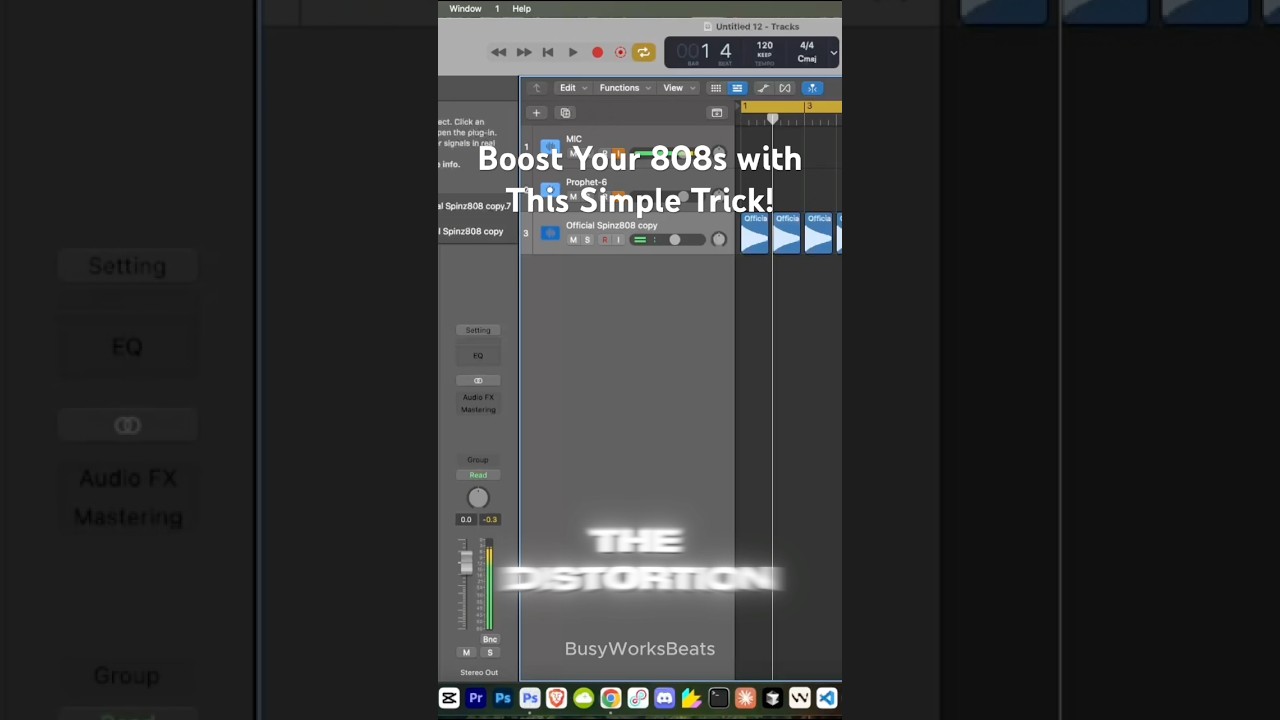Solo the Official Spinz808 copy track
Screen dimensions: 1280x720
[x=587, y=240]
